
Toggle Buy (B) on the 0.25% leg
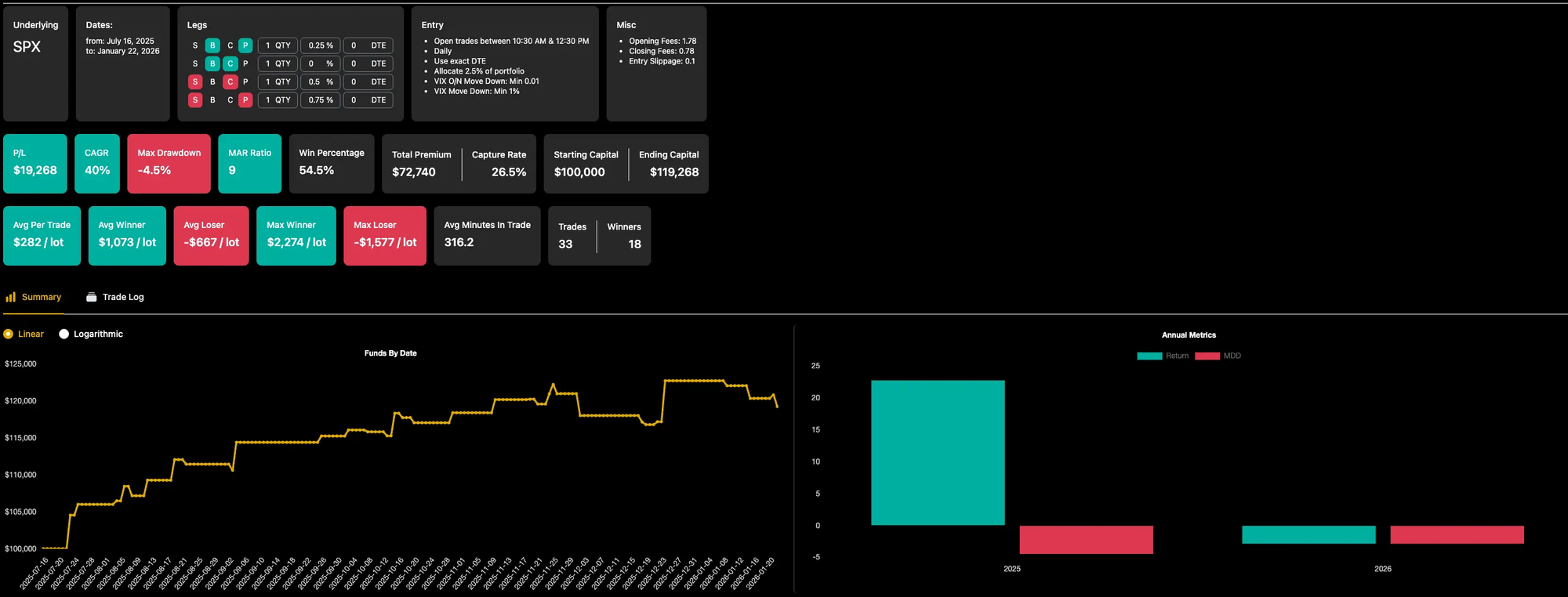tap(212, 45)
